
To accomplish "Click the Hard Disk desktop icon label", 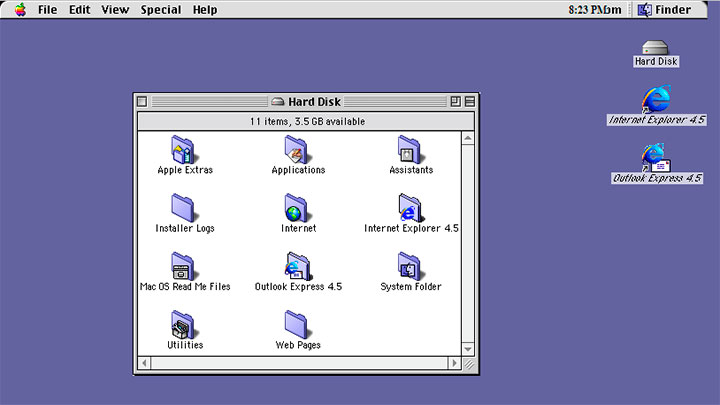I will click(656, 61).
